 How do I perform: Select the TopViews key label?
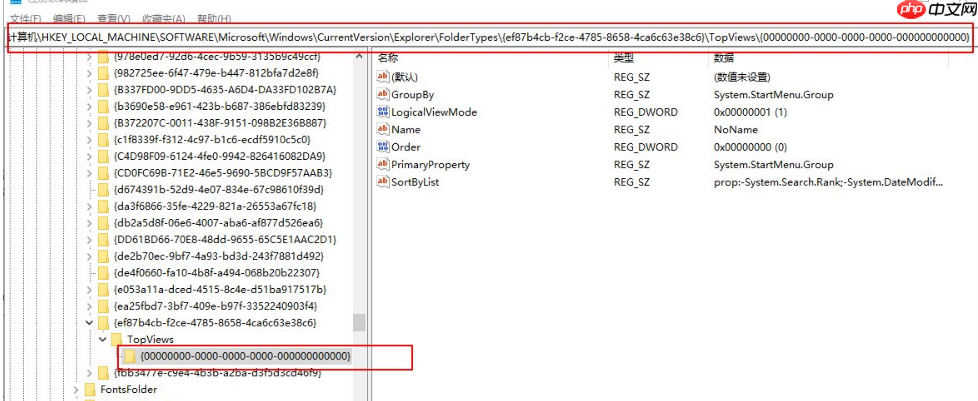150,339
